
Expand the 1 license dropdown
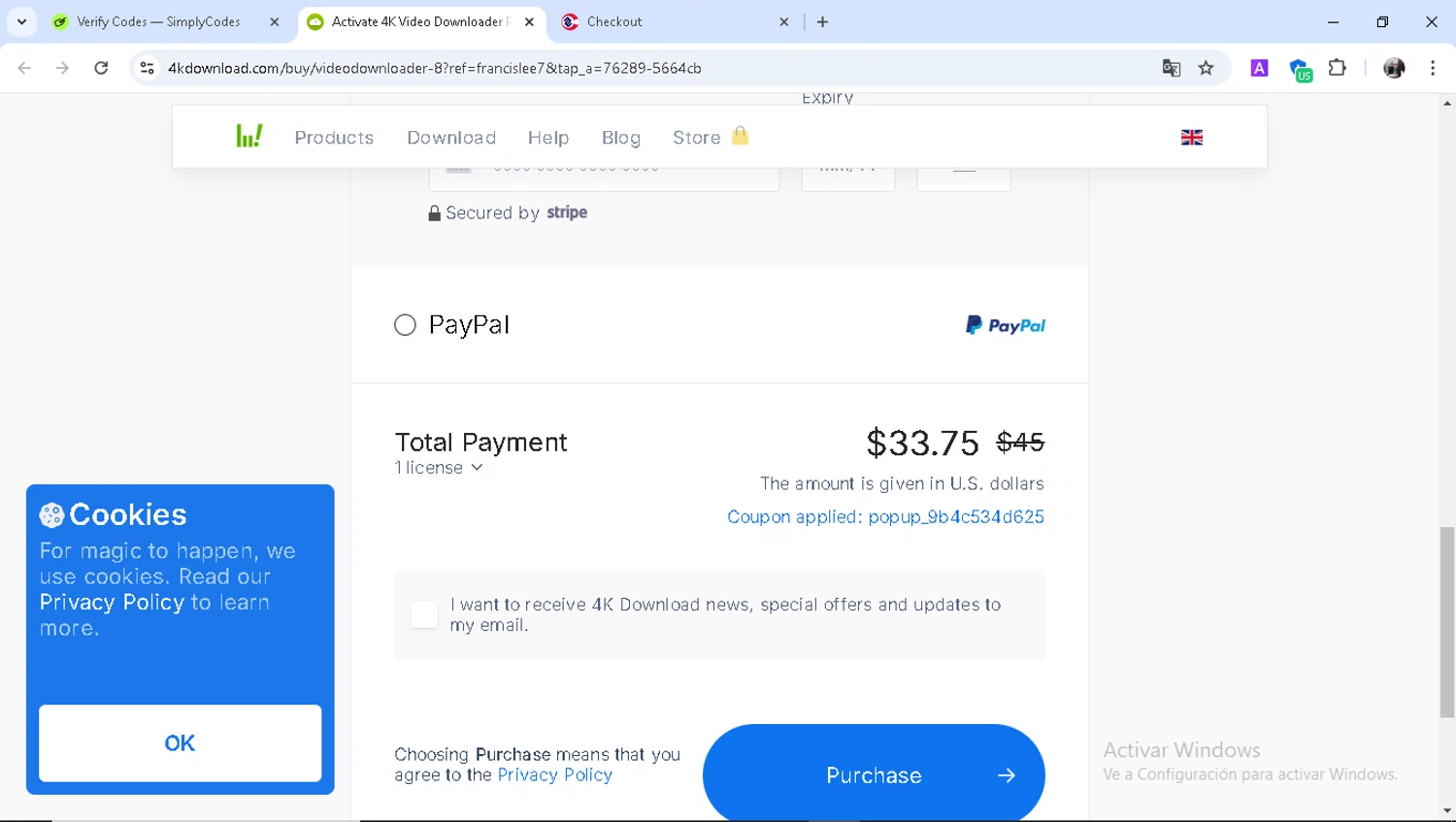click(439, 468)
